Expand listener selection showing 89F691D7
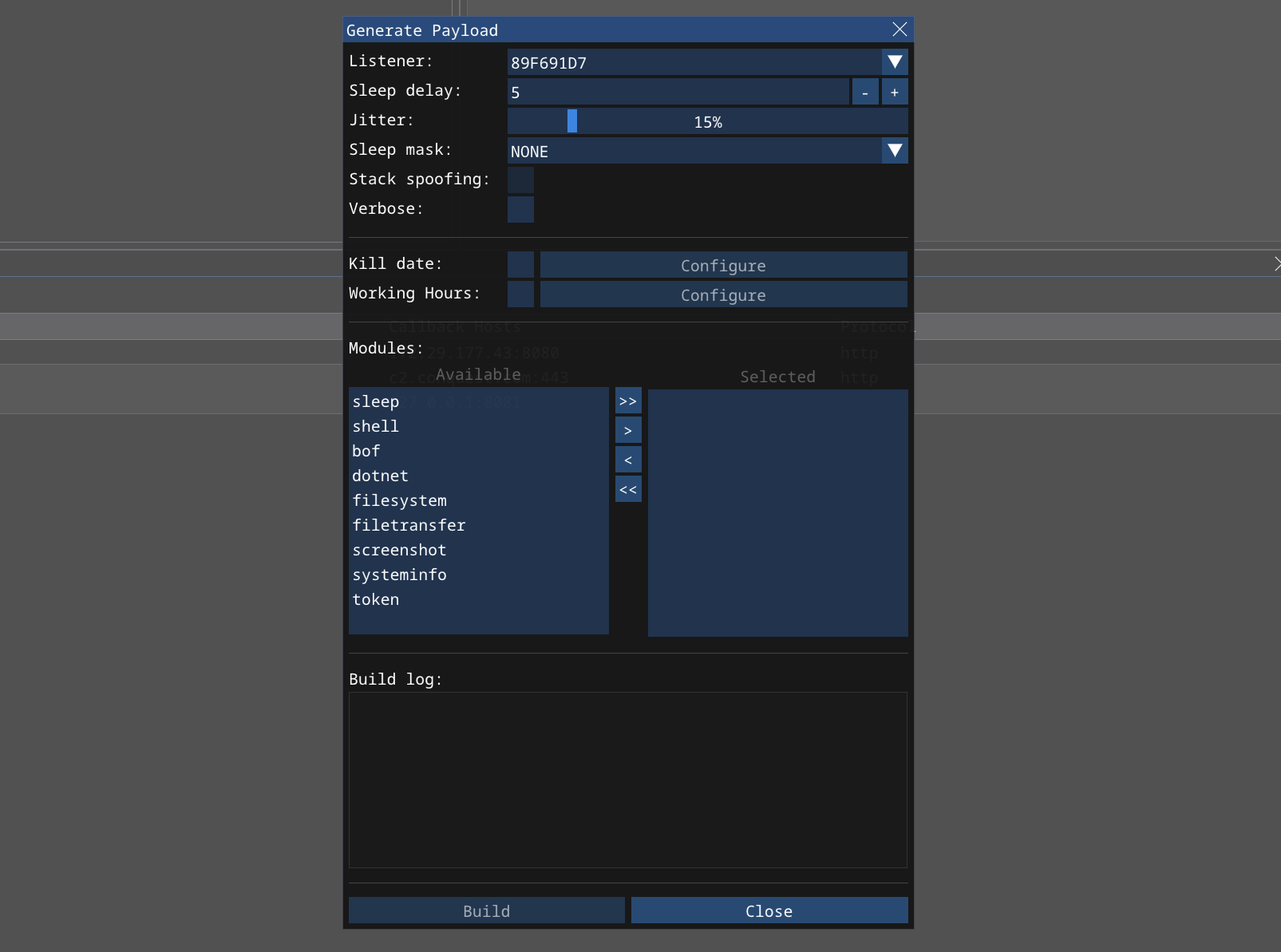The image size is (1281, 952). (x=894, y=62)
